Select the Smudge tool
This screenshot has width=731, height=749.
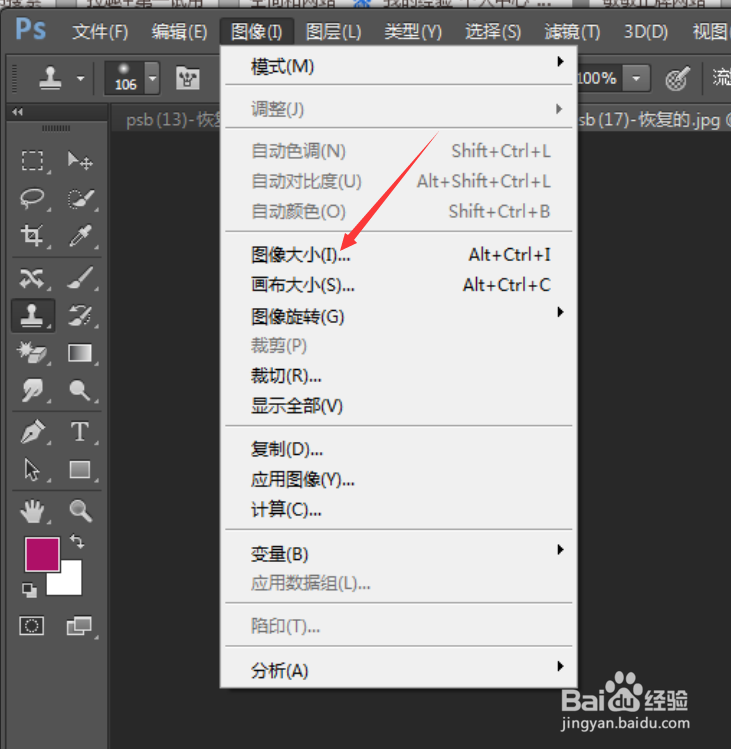[32, 390]
